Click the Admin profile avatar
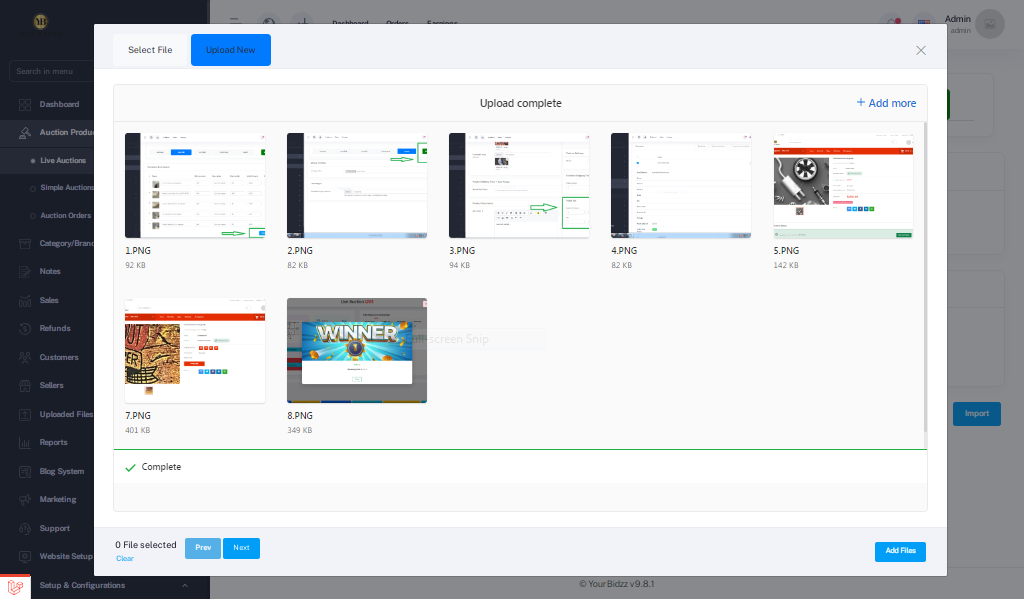This screenshot has height=600, width=1024. (989, 24)
